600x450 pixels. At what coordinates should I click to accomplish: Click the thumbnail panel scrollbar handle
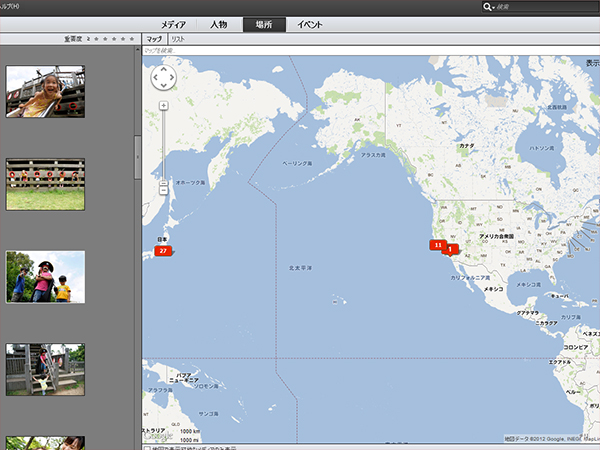[138, 157]
